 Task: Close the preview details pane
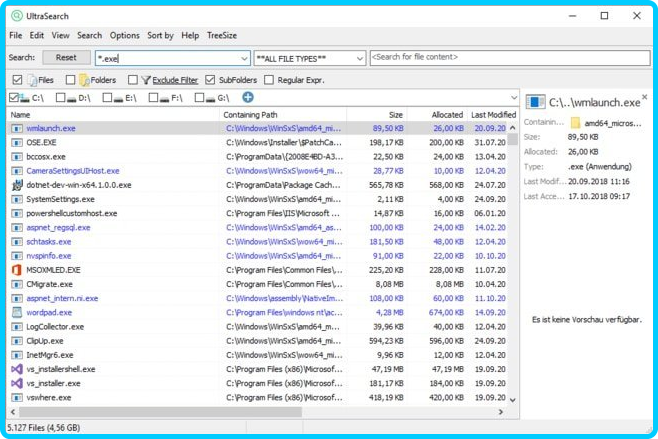click(x=645, y=97)
